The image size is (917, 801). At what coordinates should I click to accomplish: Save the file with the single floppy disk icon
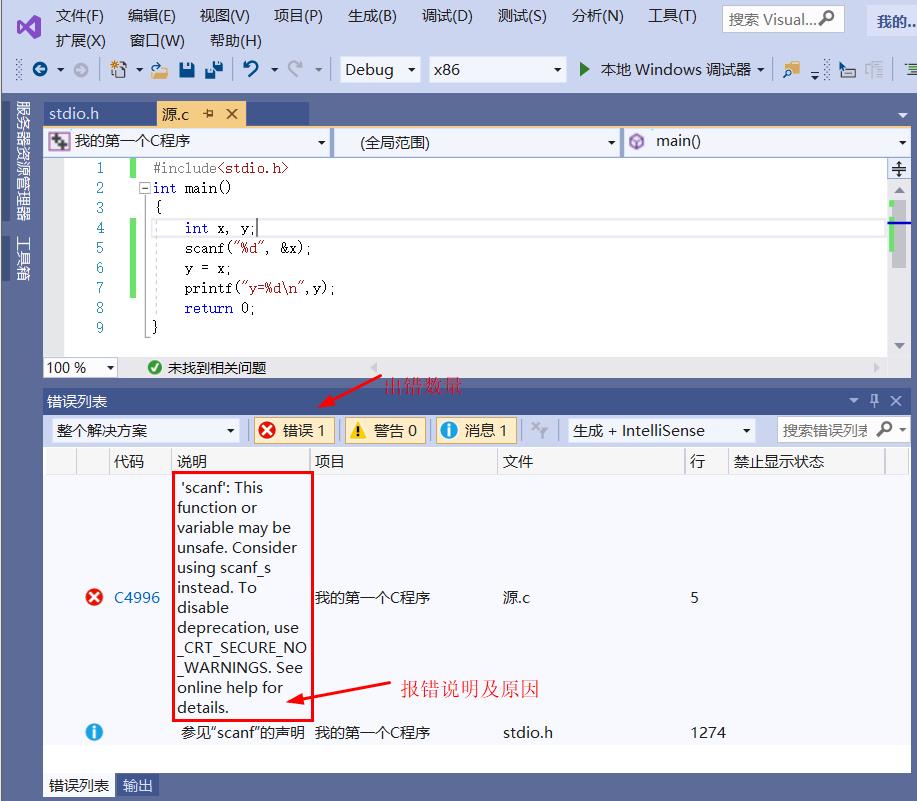[x=187, y=70]
